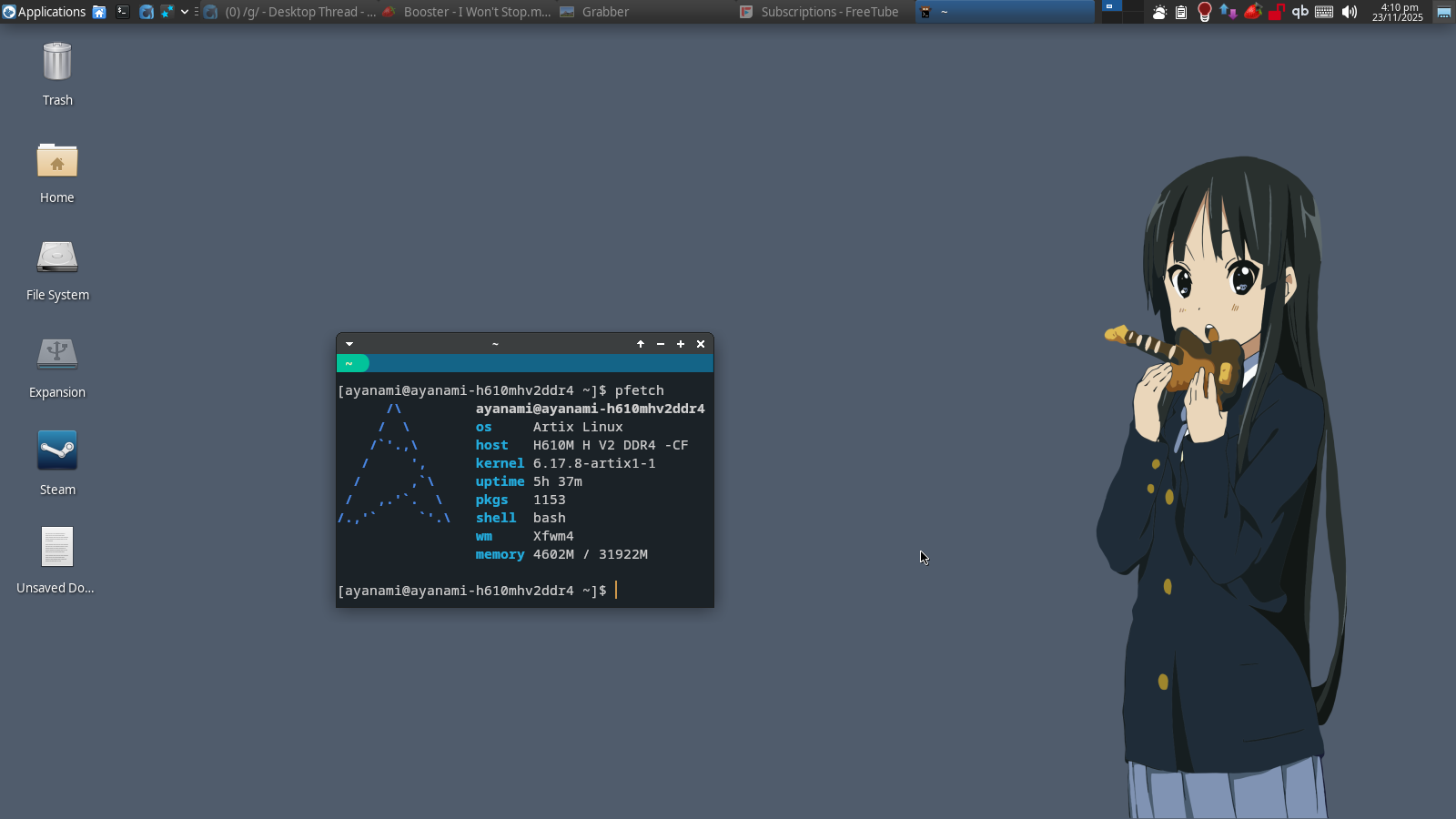Screen dimensions: 1456x819
Task: Click the 'Artix Linux' os value in terminal
Action: pyautogui.click(x=578, y=427)
